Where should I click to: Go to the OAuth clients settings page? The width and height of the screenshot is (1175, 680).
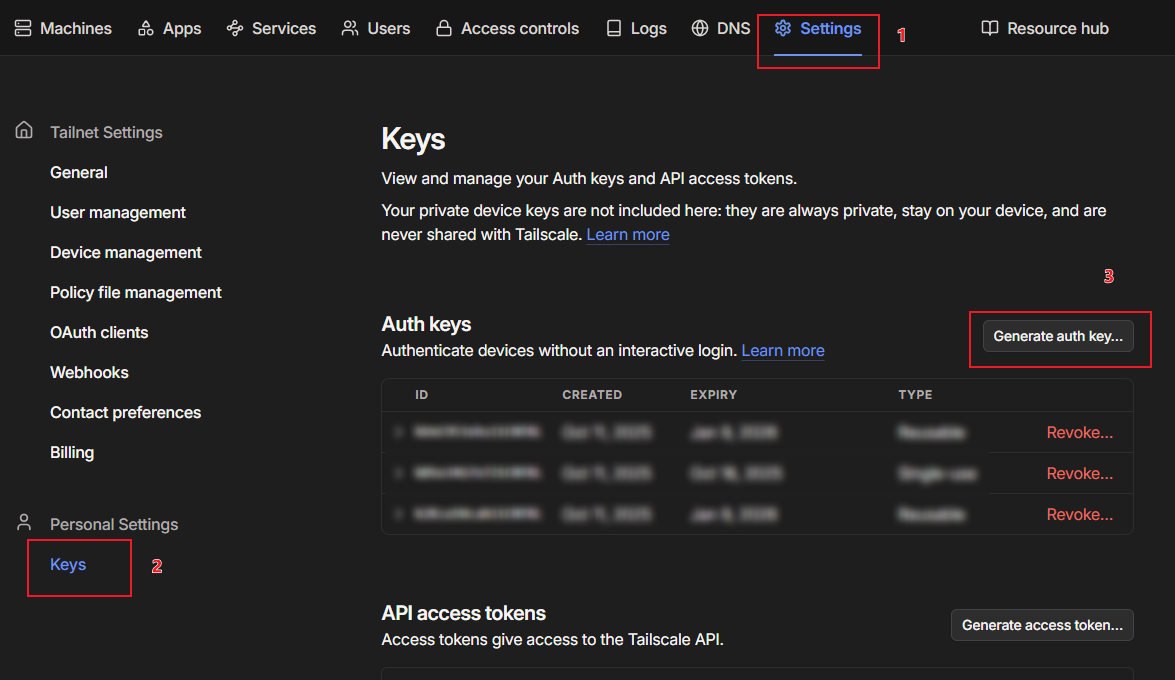pyautogui.click(x=99, y=332)
